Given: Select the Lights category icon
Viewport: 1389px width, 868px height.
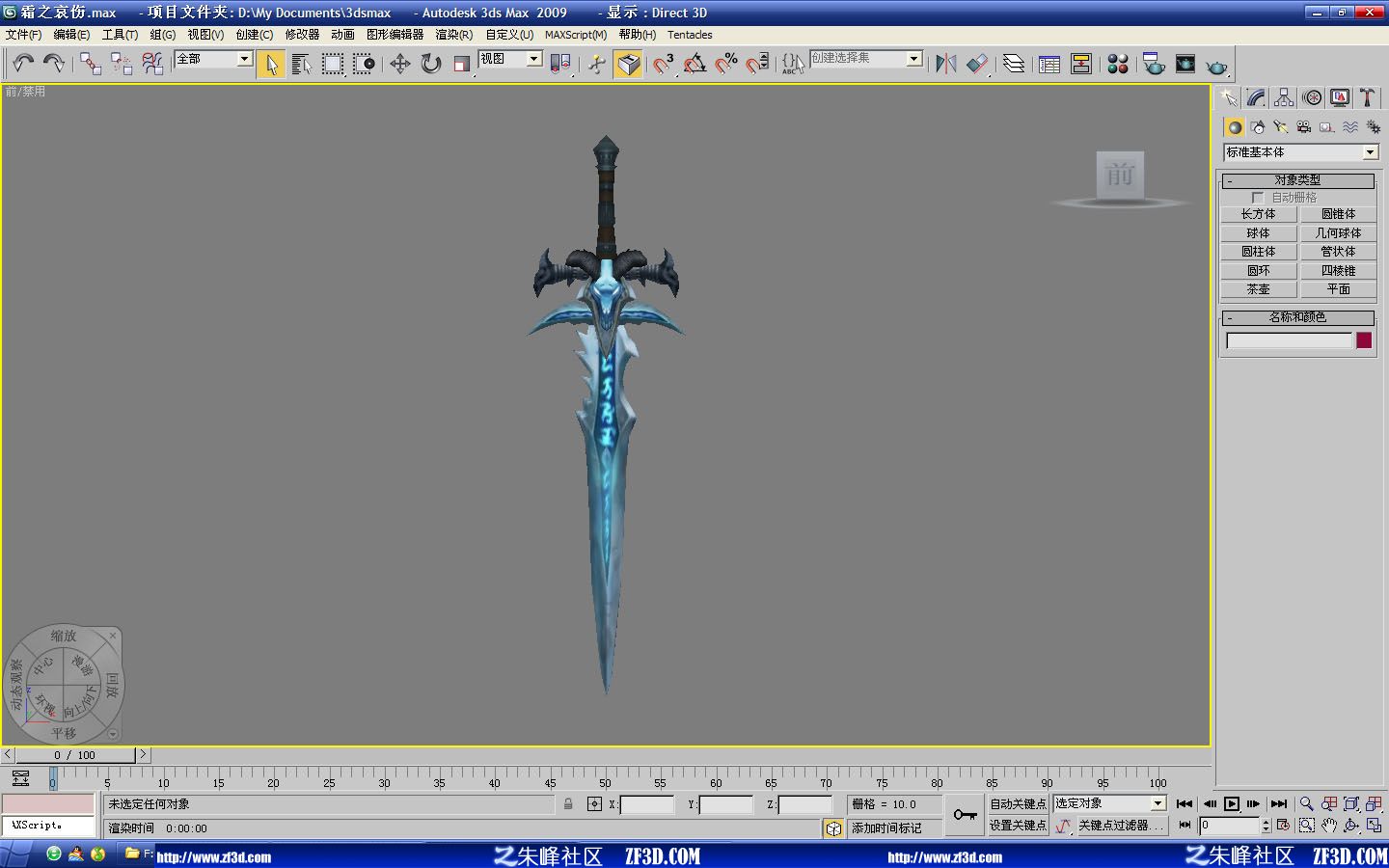Looking at the screenshot, I should [x=1281, y=127].
